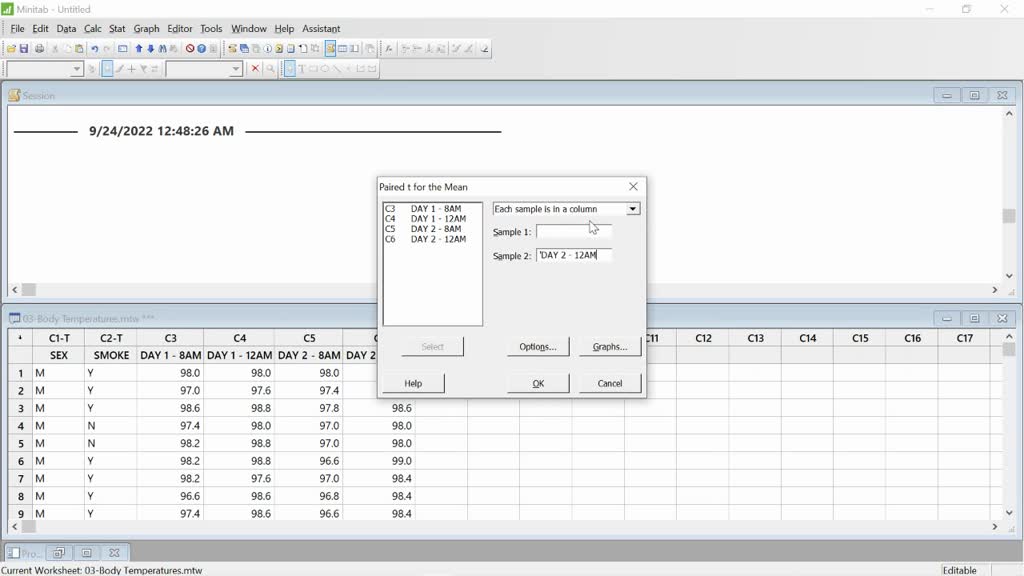Click the red X icon in second toolbar

point(255,69)
